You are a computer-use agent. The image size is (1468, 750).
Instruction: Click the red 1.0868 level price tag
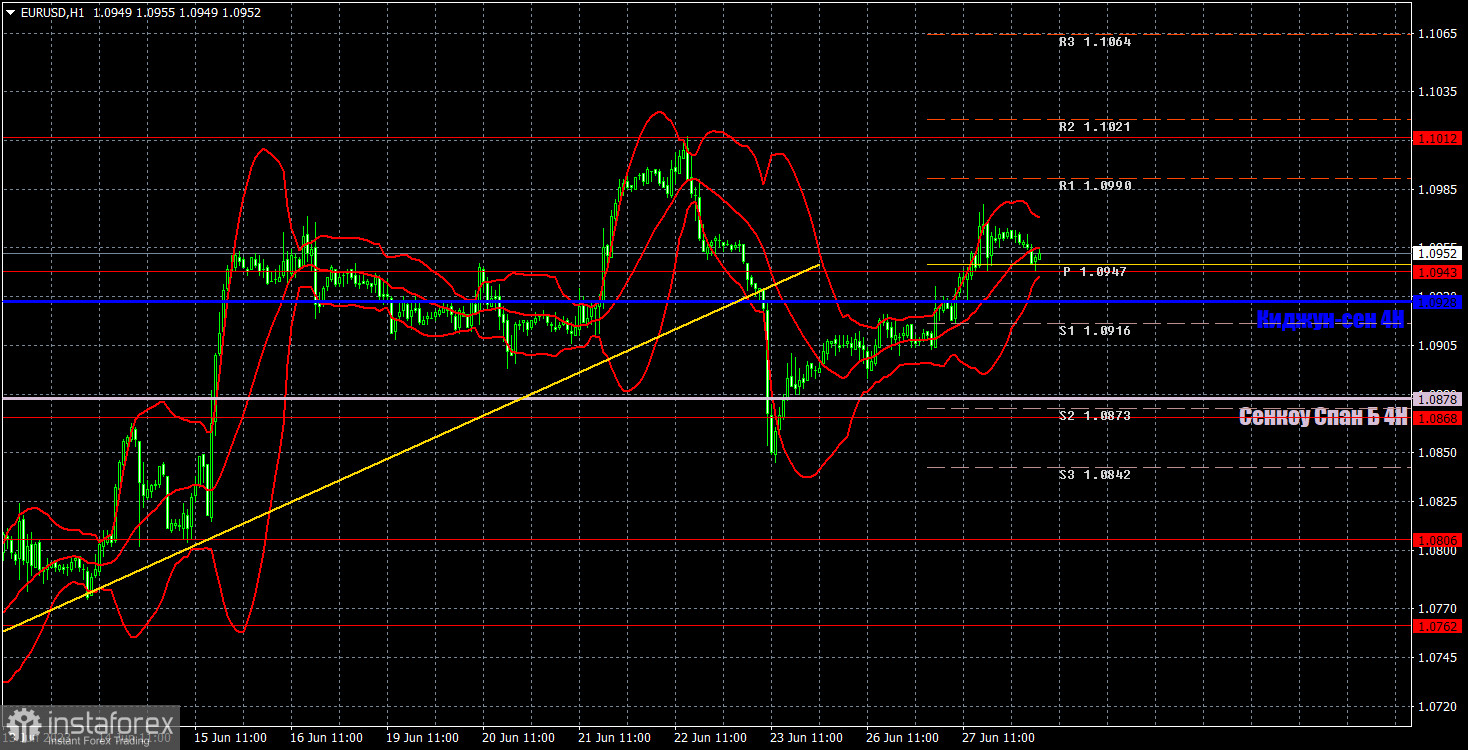point(1438,418)
